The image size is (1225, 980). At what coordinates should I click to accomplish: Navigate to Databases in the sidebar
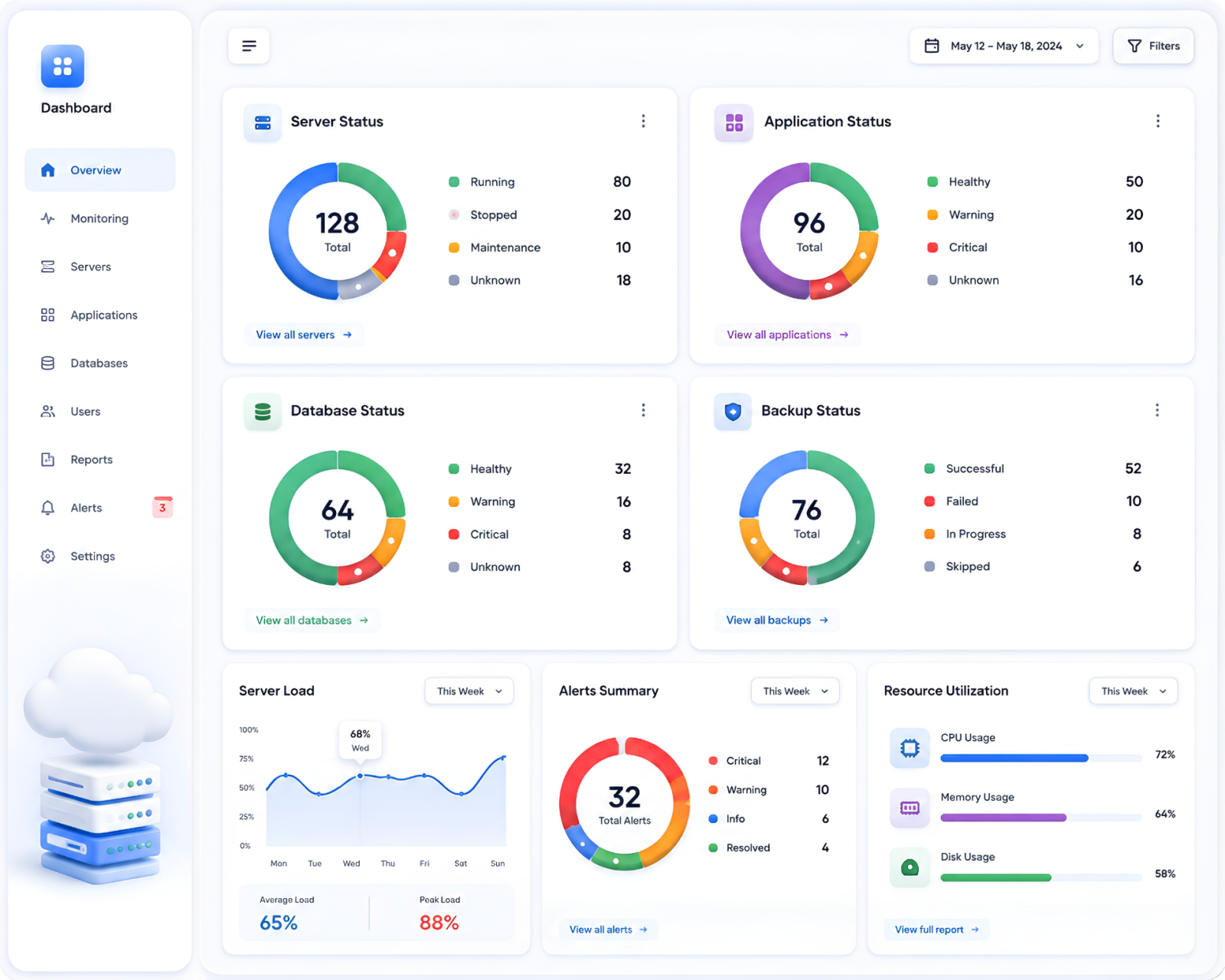pos(100,363)
